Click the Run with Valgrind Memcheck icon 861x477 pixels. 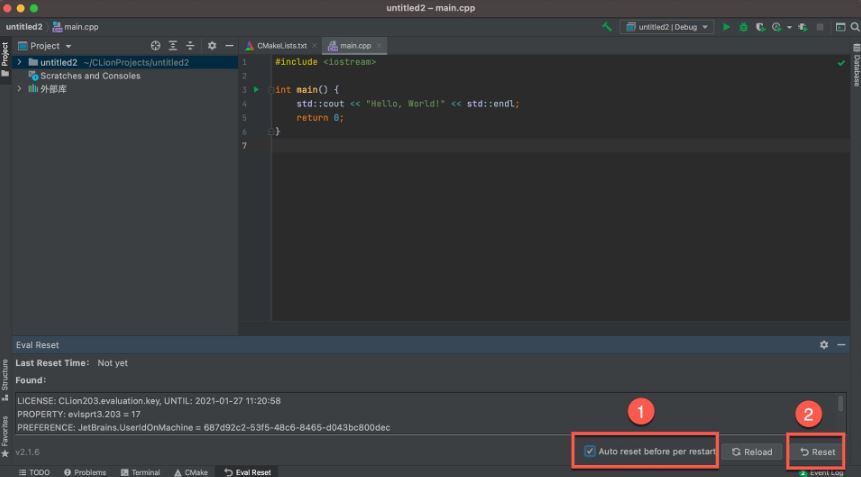[803, 27]
